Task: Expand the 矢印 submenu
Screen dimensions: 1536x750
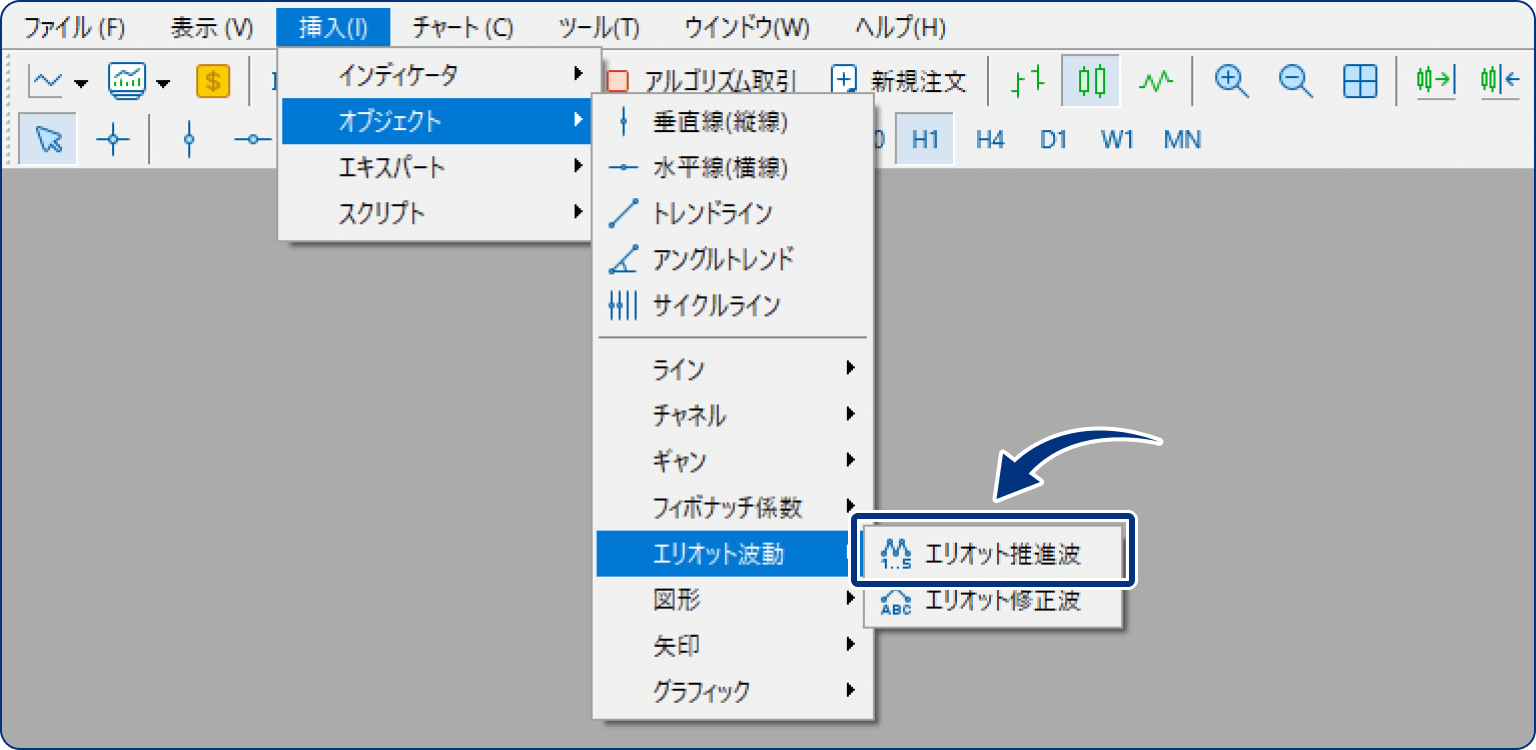Action: tap(733, 646)
